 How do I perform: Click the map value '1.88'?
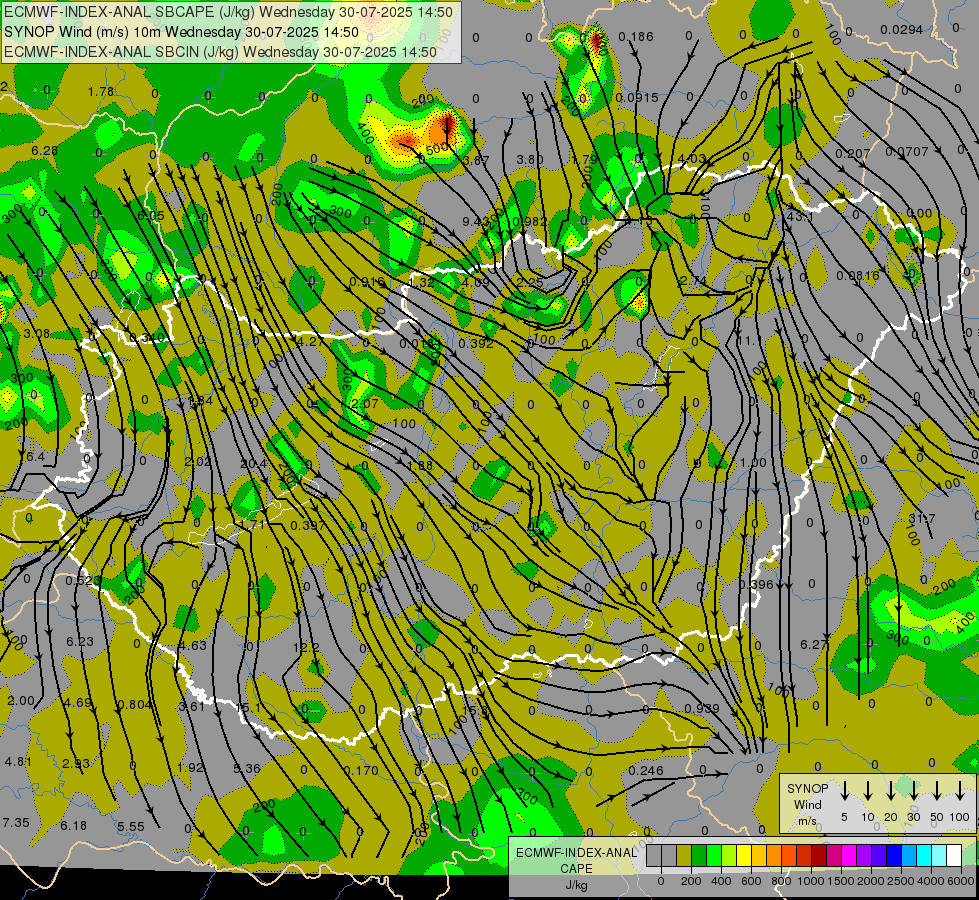[420, 465]
